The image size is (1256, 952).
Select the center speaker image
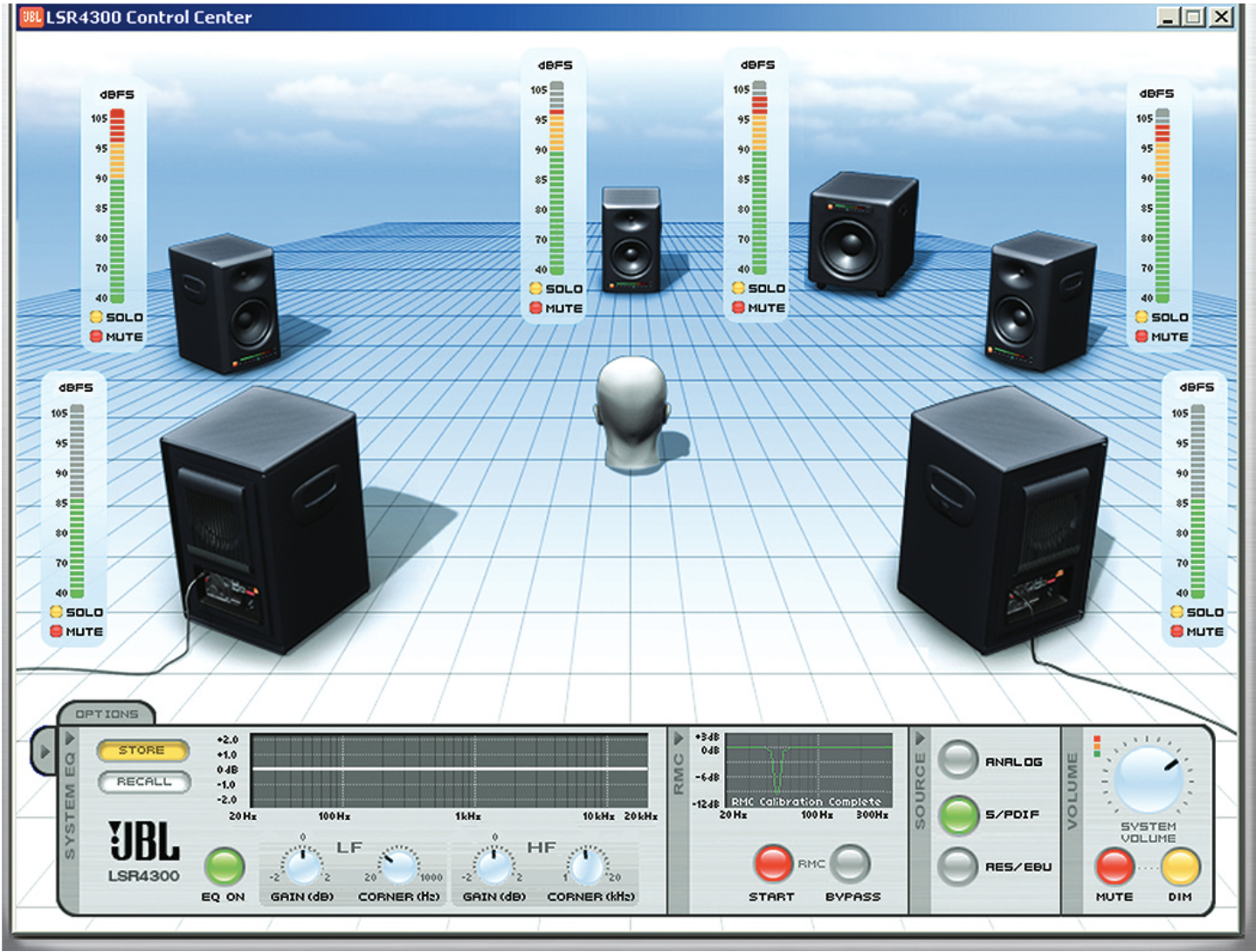(631, 238)
